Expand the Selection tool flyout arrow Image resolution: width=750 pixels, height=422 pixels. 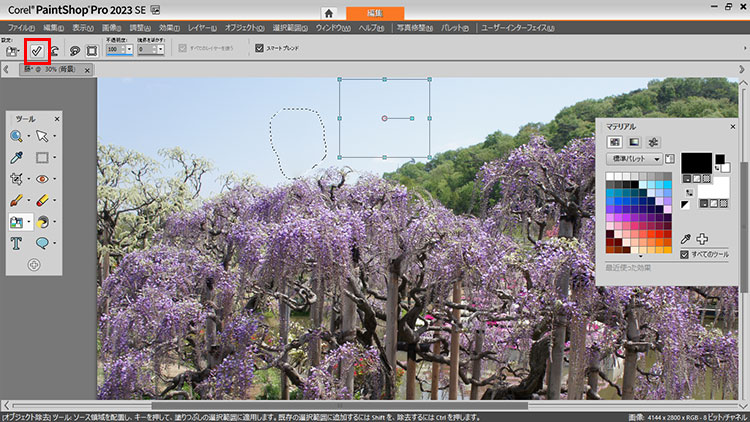point(55,158)
